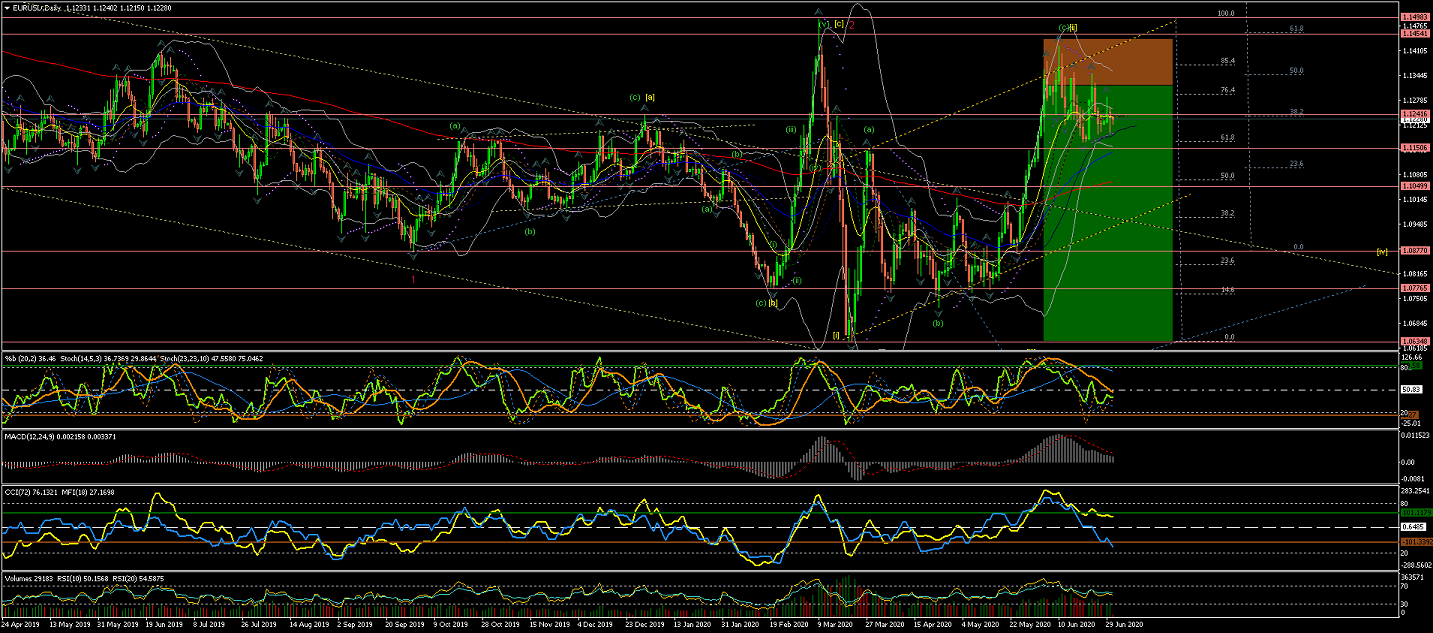Viewport: 1433px width, 633px height.
Task: Select the green 101.1179 CCI level tag
Action: click(1414, 513)
